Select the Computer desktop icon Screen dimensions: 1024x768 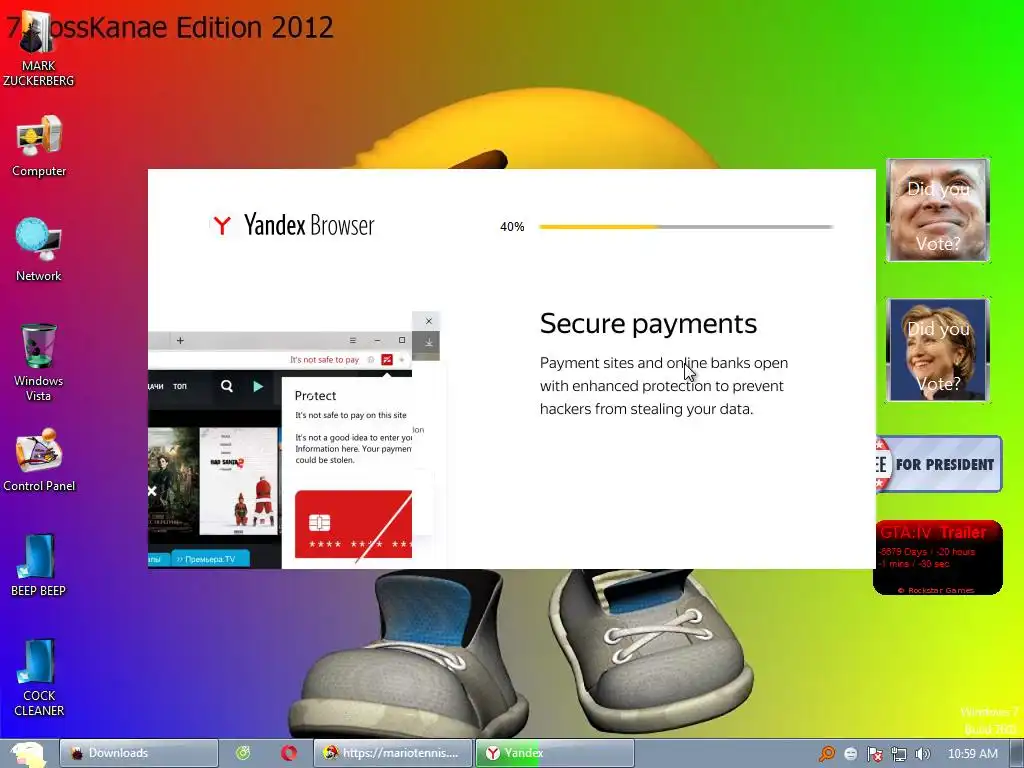(x=39, y=146)
